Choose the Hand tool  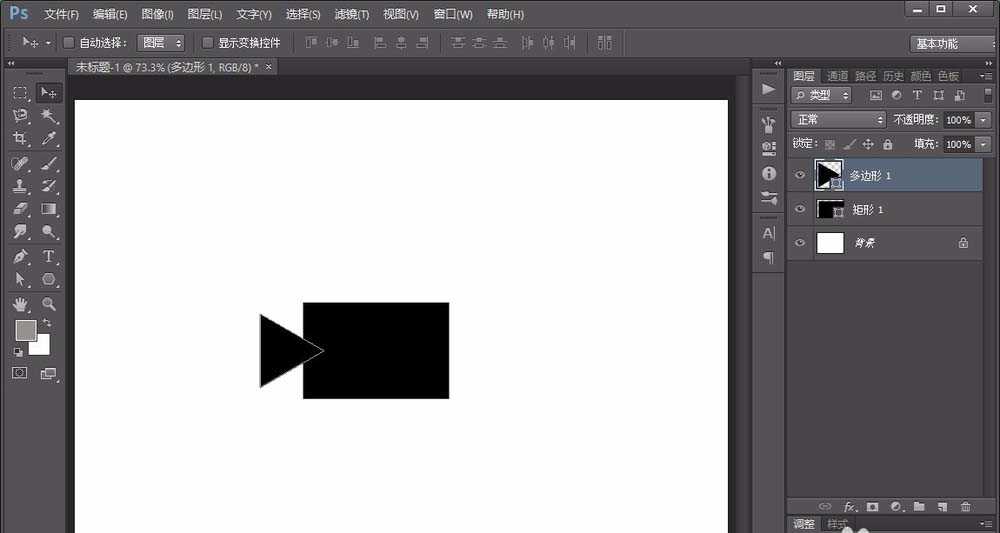[x=20, y=304]
